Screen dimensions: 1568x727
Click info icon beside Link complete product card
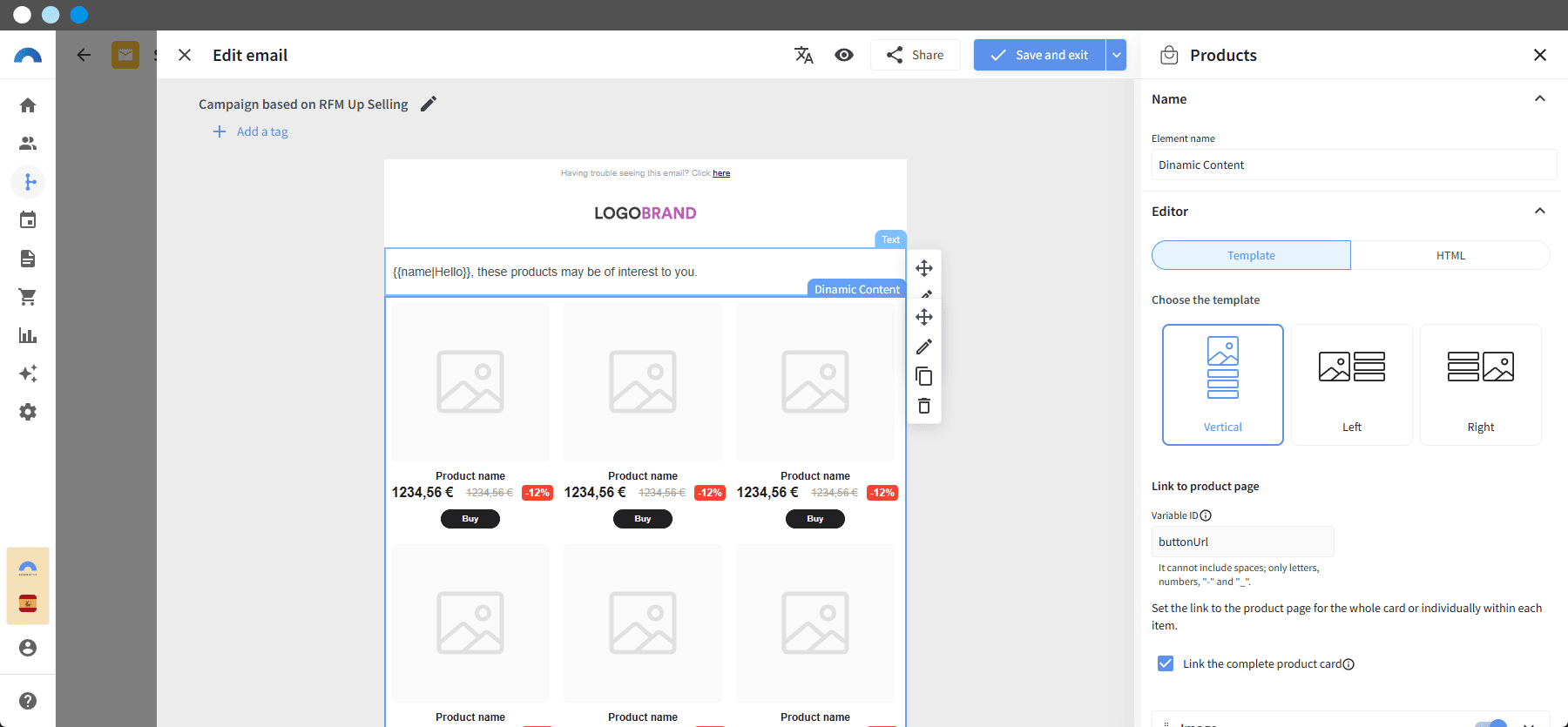(1348, 664)
